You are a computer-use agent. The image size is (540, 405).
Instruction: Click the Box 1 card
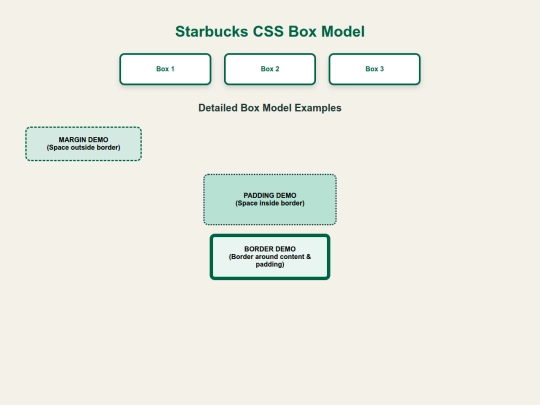pos(165,69)
